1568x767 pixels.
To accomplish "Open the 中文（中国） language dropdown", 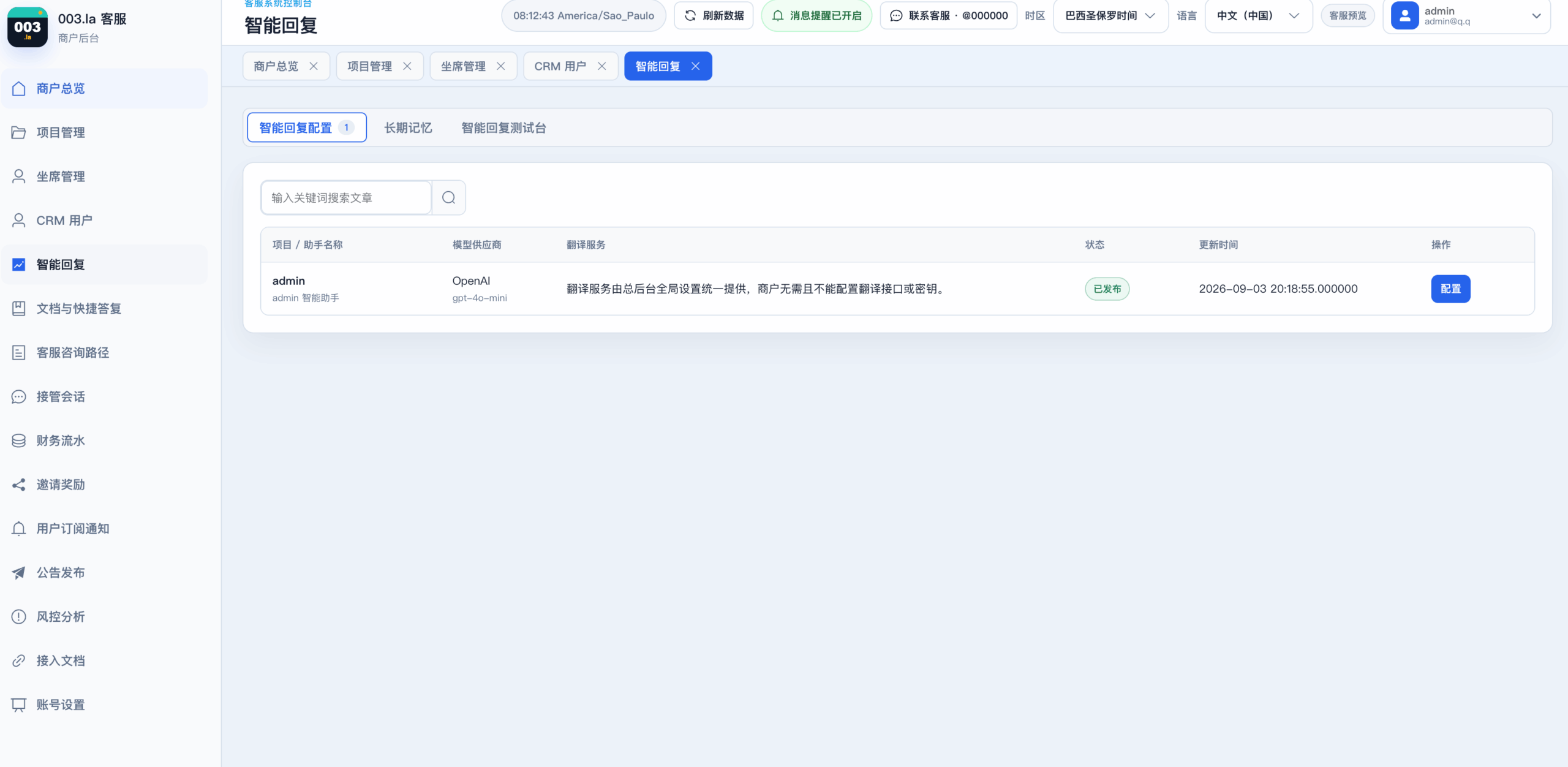I will coord(1258,15).
